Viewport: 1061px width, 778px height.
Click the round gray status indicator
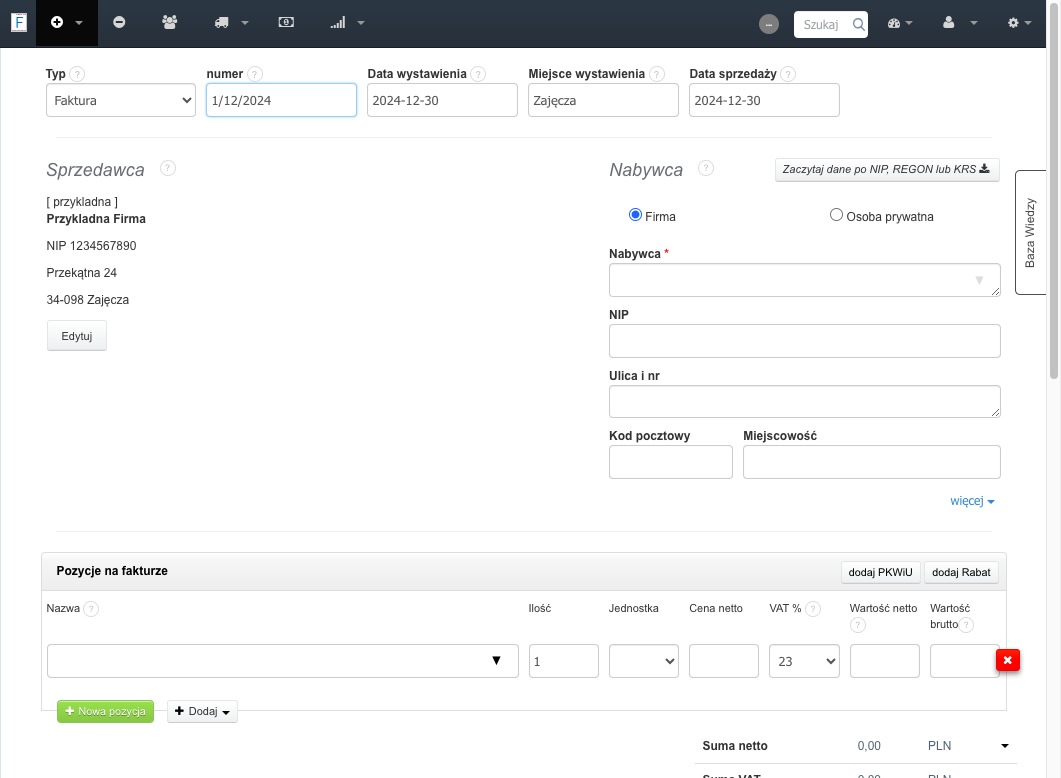pyautogui.click(x=769, y=24)
